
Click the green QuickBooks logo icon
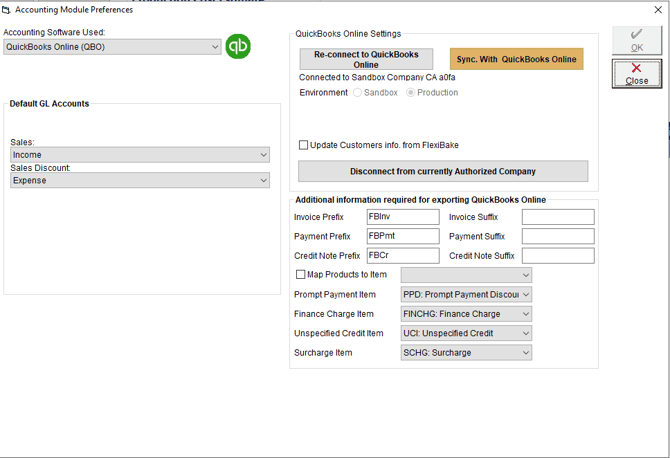[238, 46]
